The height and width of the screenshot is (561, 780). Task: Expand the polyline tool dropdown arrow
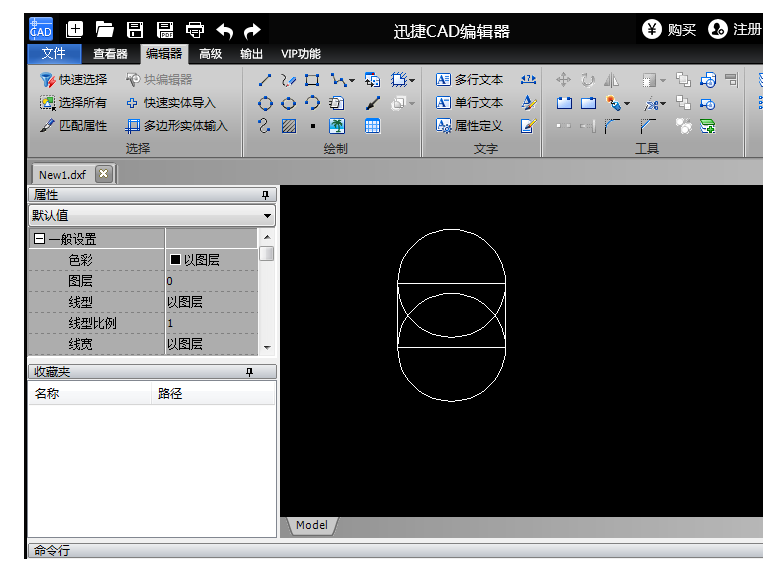pos(352,80)
